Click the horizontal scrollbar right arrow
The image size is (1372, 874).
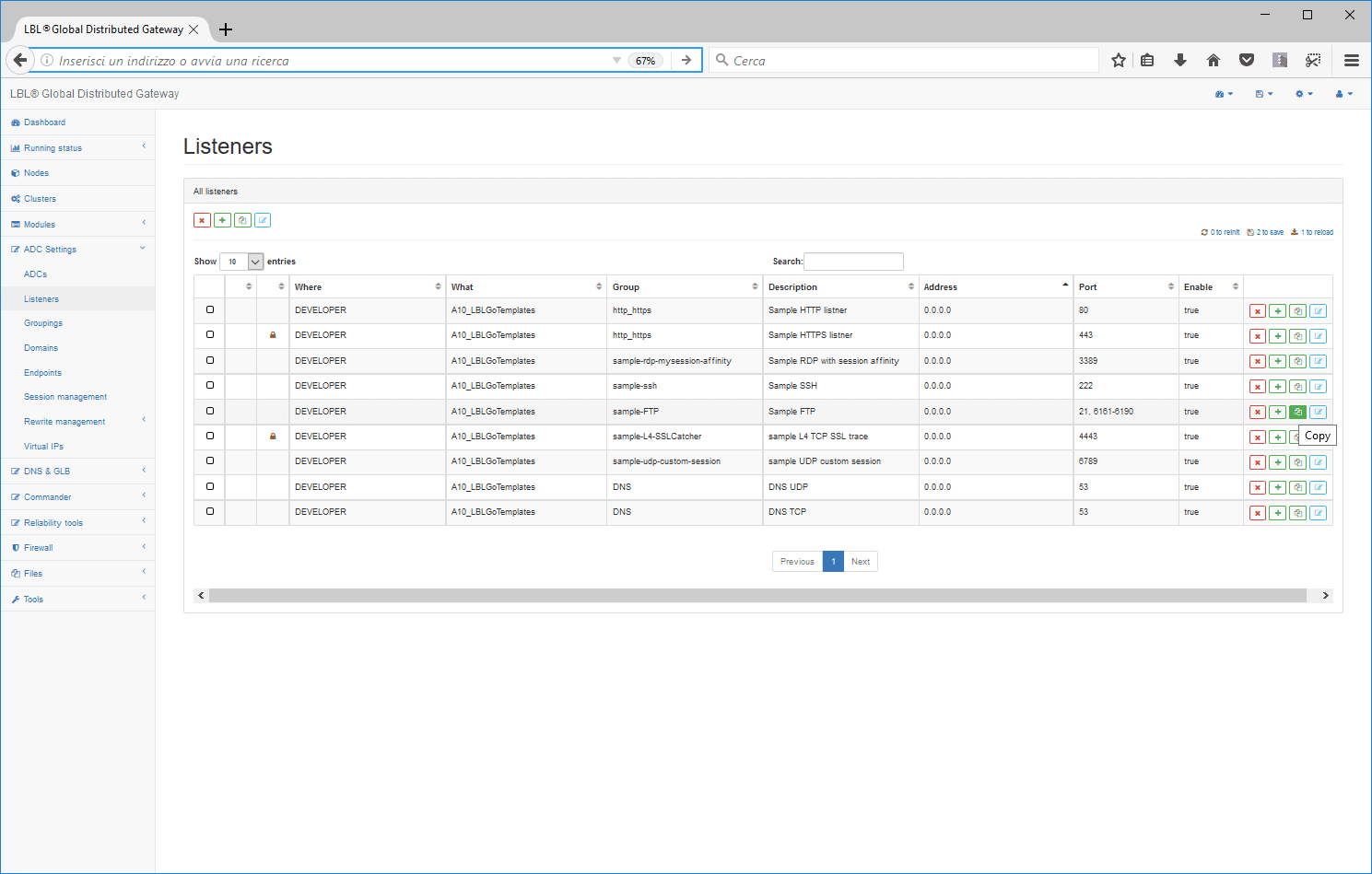tap(1326, 595)
